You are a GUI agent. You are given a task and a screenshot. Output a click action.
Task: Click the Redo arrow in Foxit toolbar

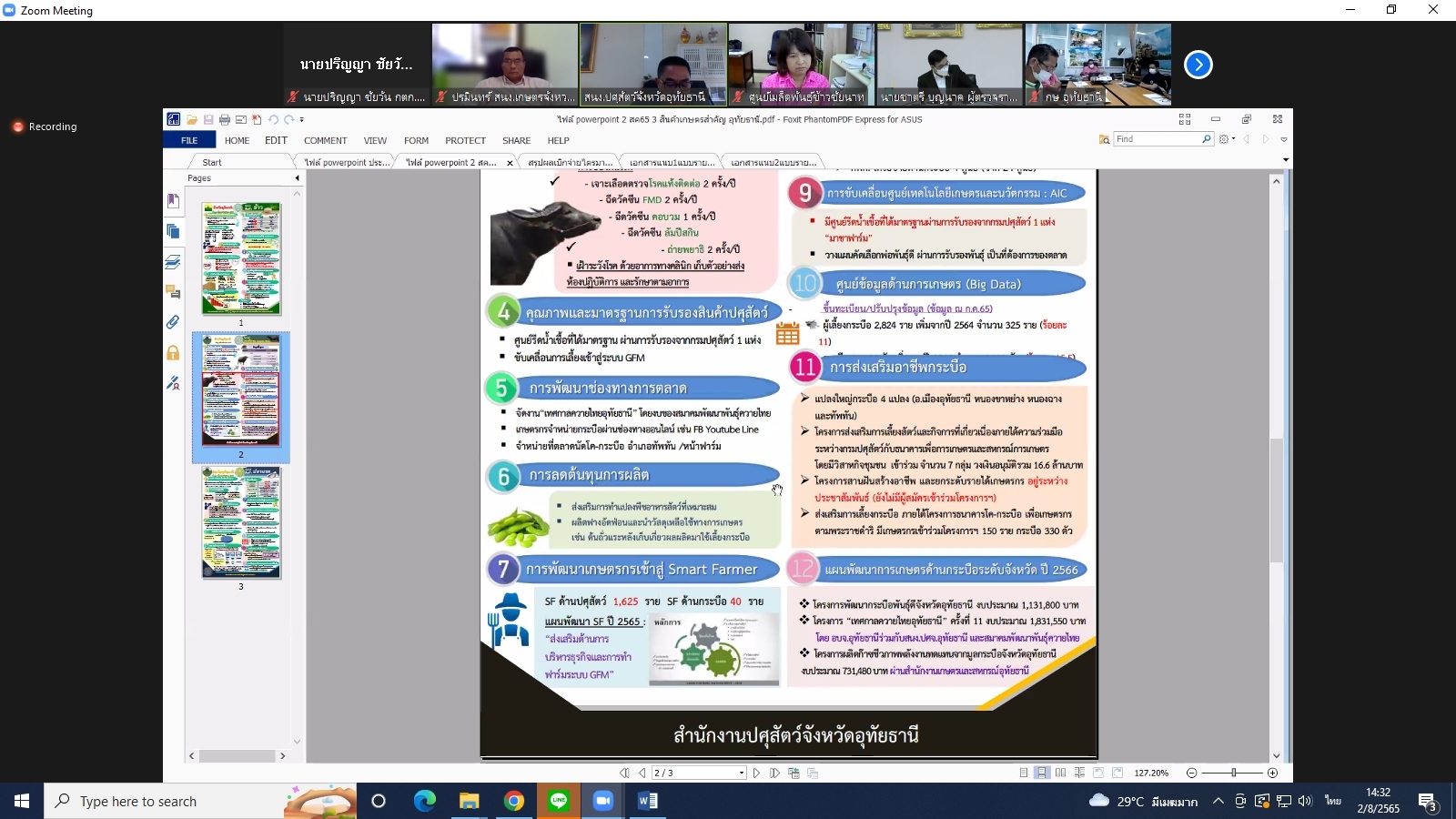289,120
